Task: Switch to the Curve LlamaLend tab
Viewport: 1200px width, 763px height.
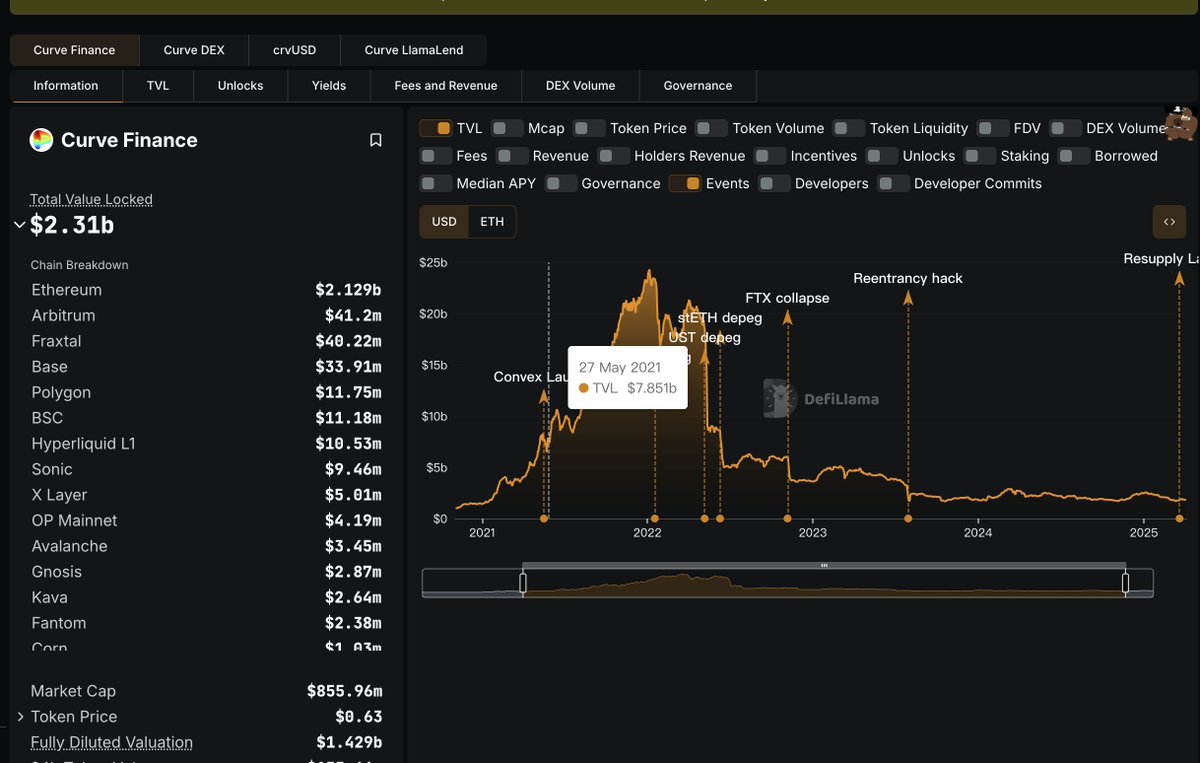Action: [x=414, y=50]
